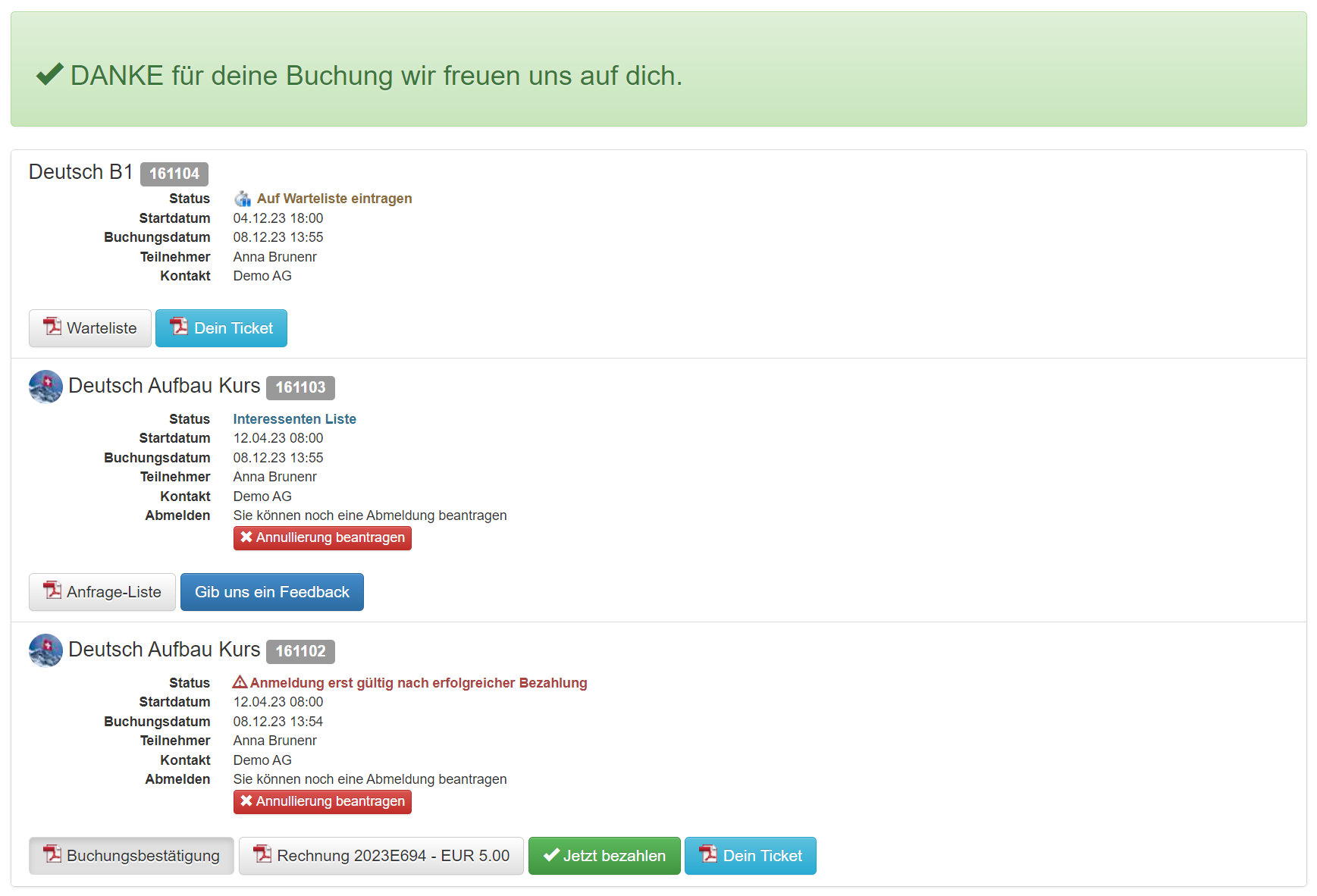Click the course avatar image for booking 161102
The image size is (1317, 896).
coord(45,650)
